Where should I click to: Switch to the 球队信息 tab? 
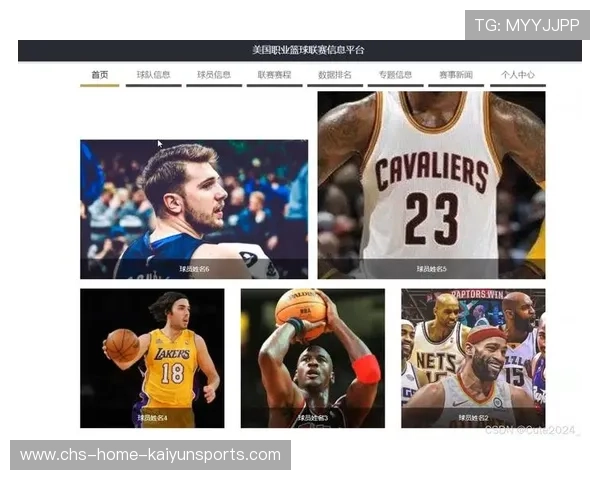[153, 75]
